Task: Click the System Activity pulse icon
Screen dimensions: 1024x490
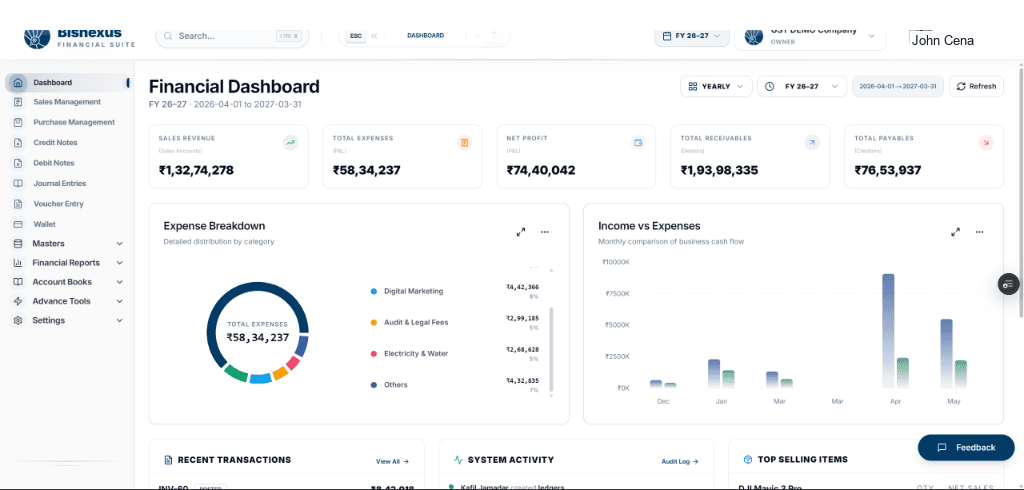Action: [458, 460]
